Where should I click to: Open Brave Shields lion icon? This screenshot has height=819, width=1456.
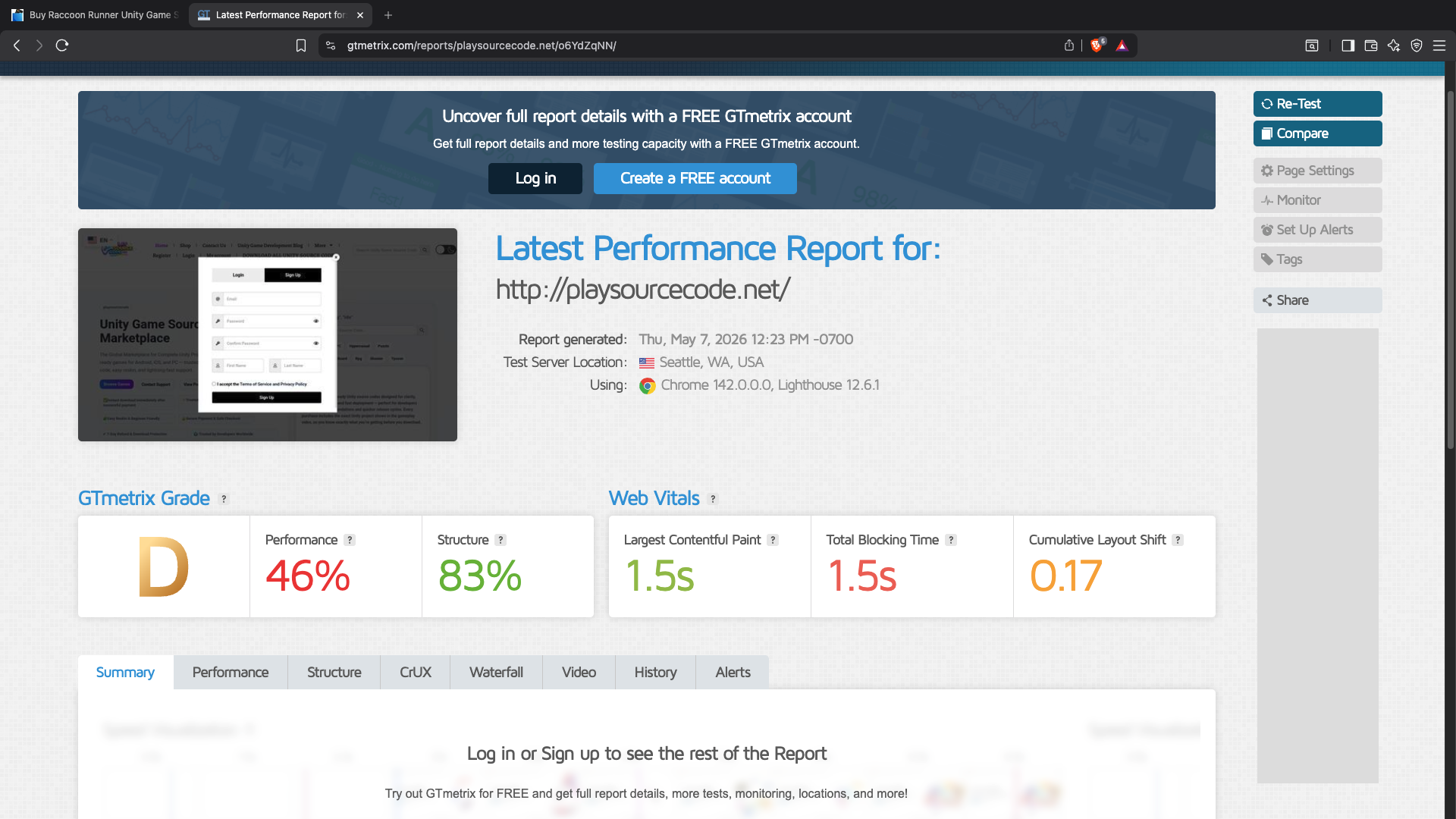tap(1097, 45)
